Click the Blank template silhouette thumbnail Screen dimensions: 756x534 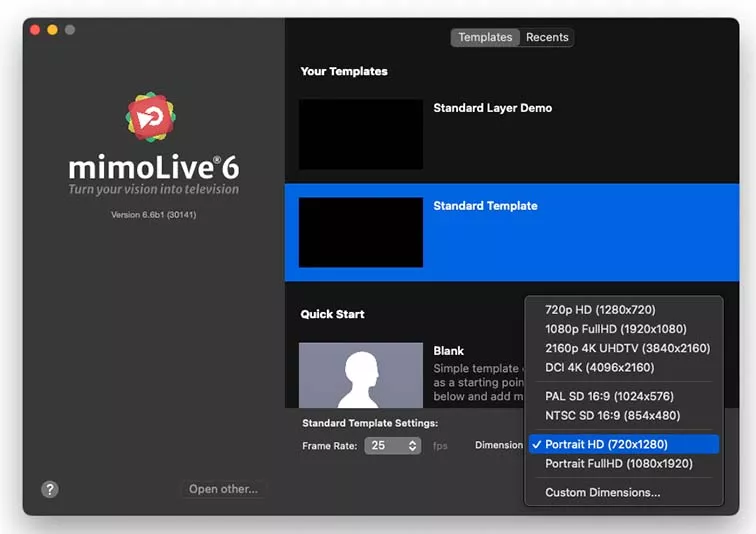[361, 375]
